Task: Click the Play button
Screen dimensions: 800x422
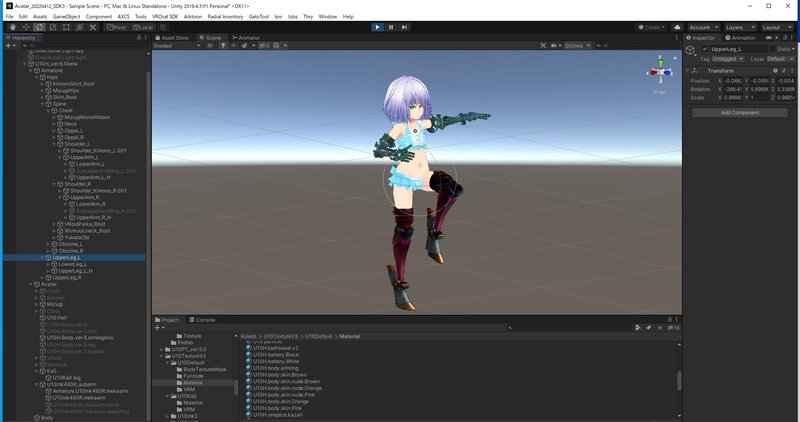Action: click(x=377, y=27)
